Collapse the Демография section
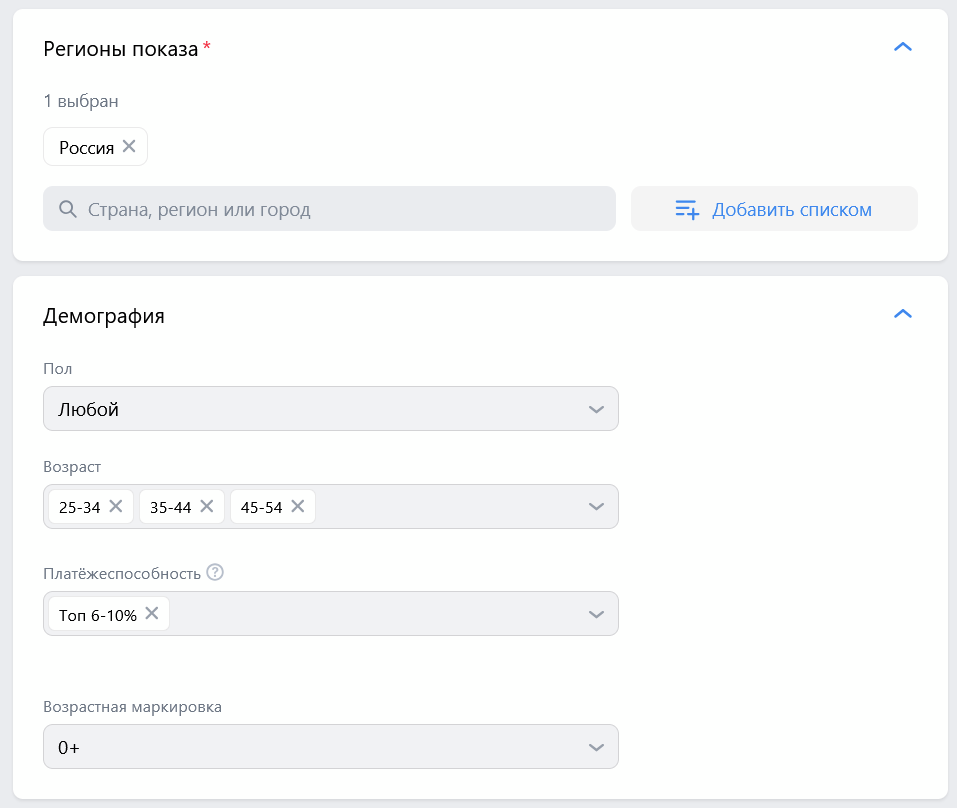Image resolution: width=957 pixels, height=808 pixels. point(903,314)
